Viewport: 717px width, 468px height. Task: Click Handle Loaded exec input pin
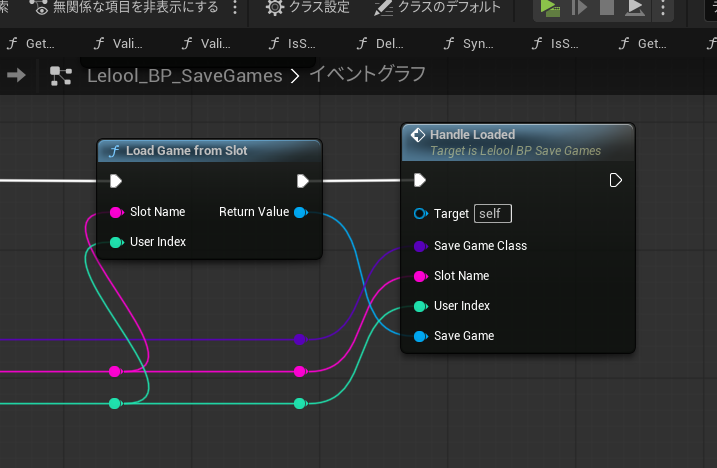pyautogui.click(x=420, y=180)
